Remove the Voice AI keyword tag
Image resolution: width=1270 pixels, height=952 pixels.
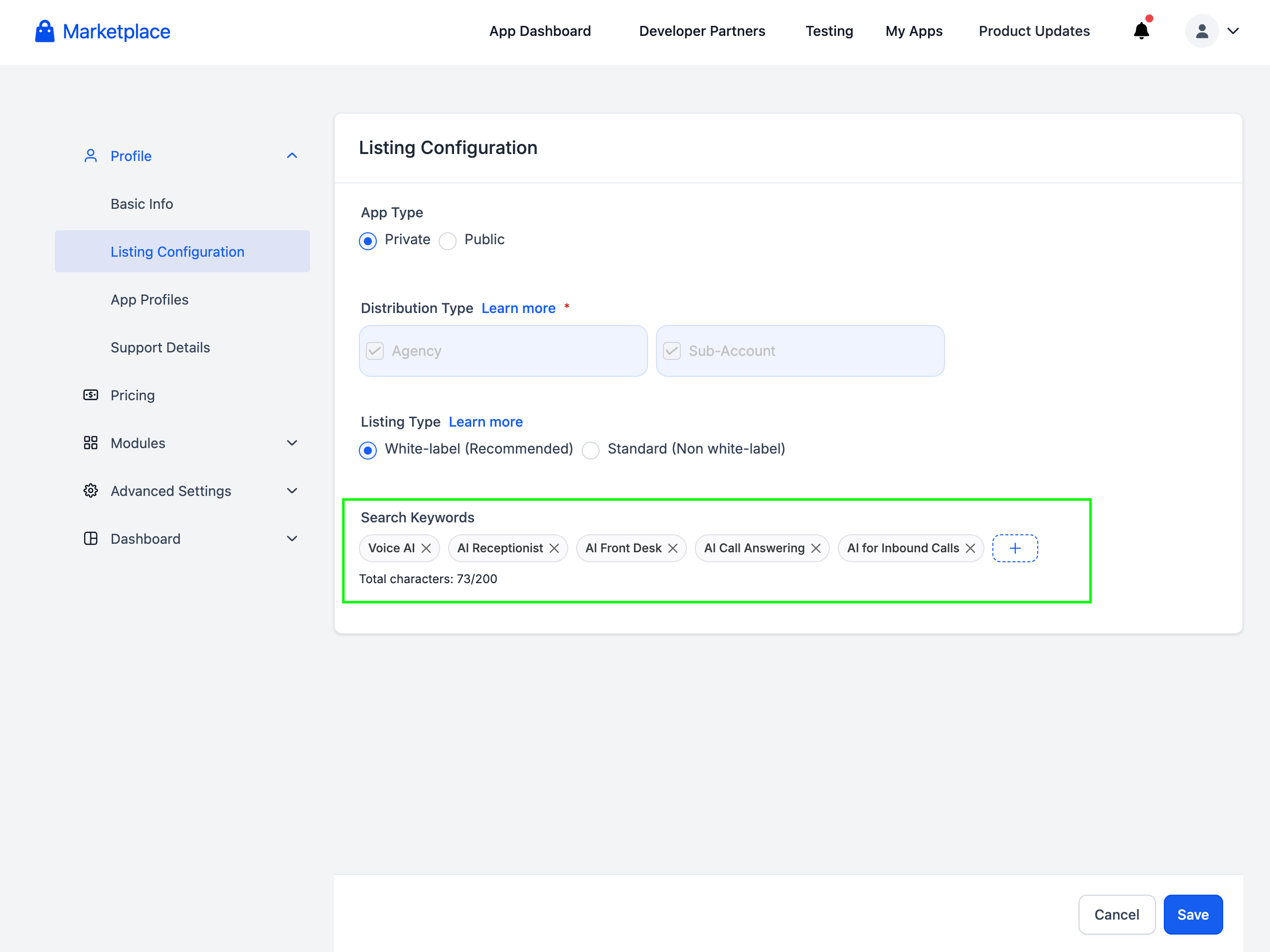tap(426, 548)
